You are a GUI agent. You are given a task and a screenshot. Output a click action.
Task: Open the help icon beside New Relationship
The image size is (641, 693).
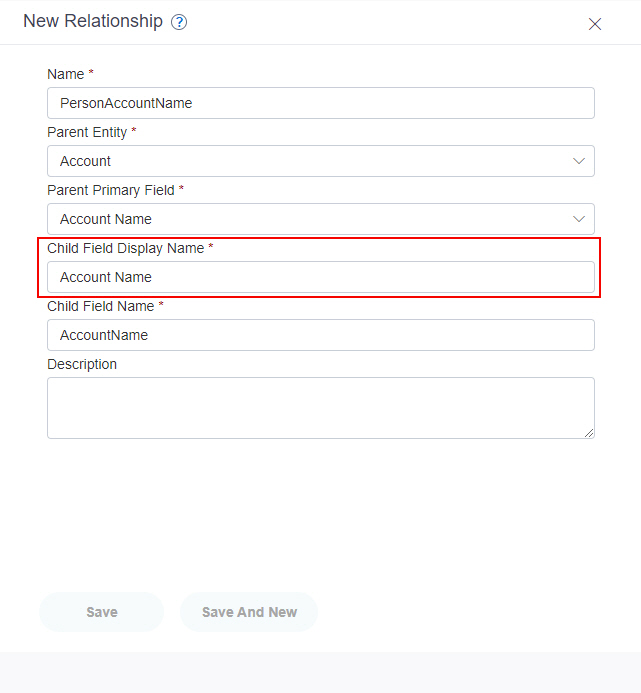tap(179, 22)
